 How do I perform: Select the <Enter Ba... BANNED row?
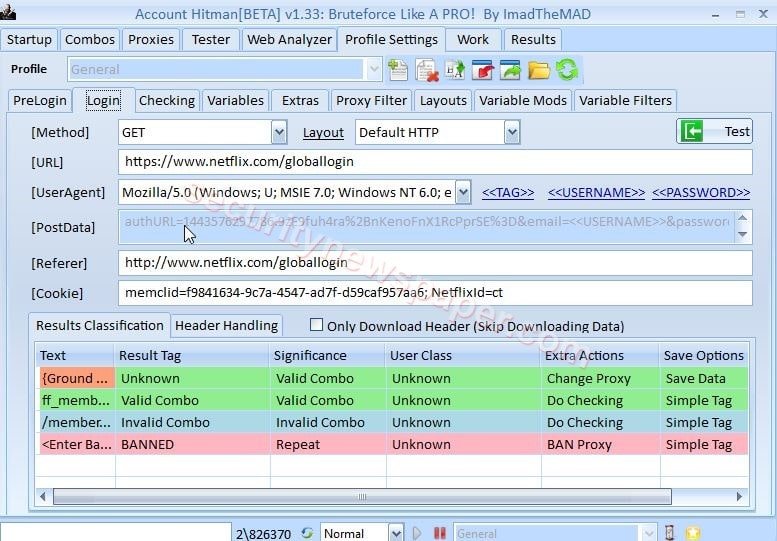(x=393, y=444)
